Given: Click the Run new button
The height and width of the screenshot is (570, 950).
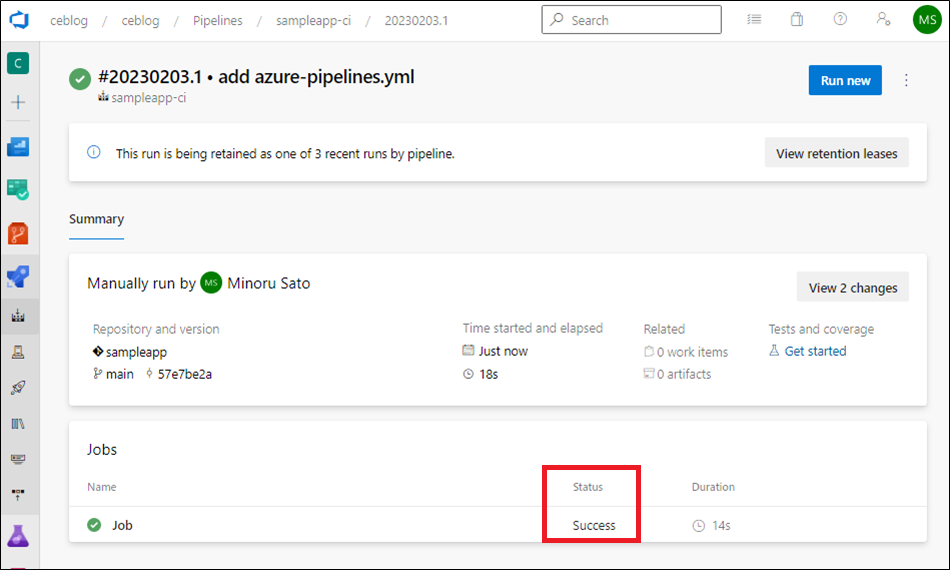Looking at the screenshot, I should (x=845, y=81).
